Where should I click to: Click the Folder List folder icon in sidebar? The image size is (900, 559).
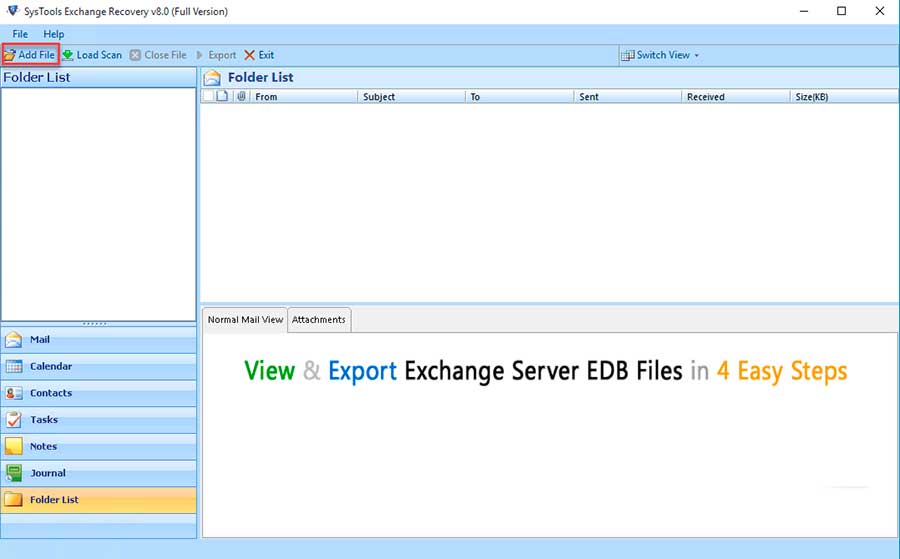pos(14,500)
